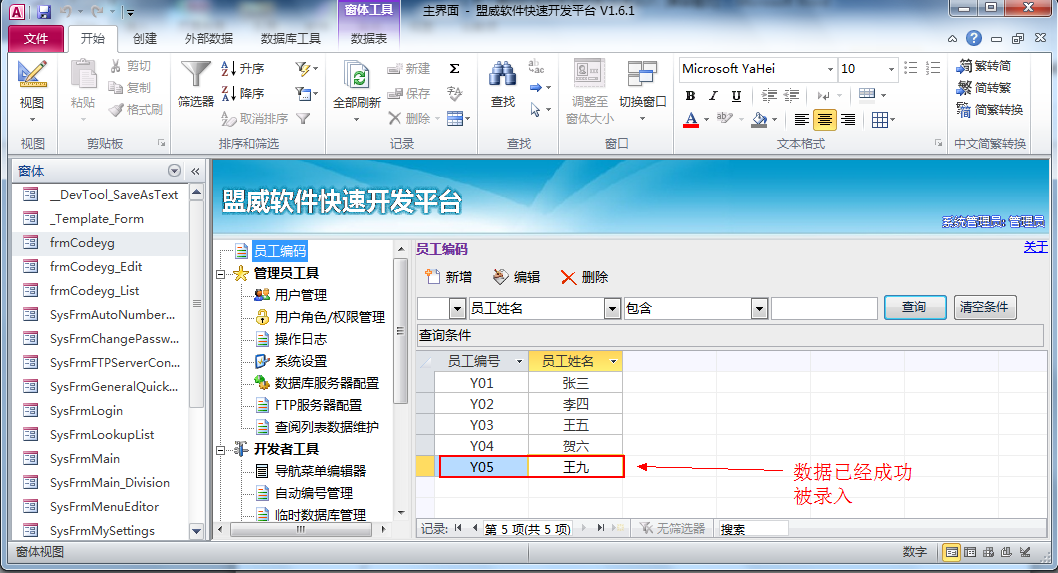Open the 视图 view switcher icon
Image resolution: width=1058 pixels, height=573 pixels.
(32, 74)
